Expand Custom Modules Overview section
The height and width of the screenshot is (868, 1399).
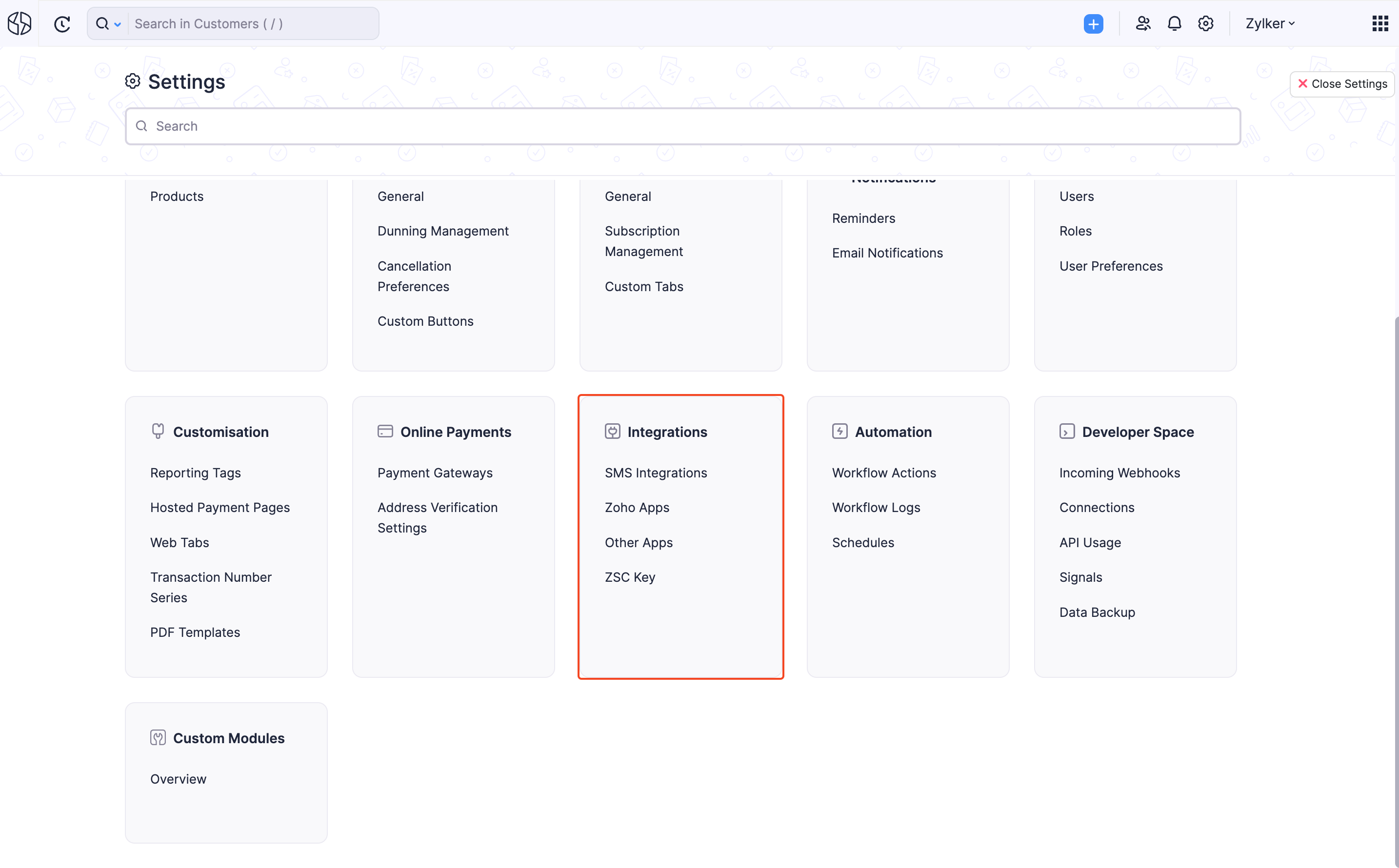pos(177,779)
